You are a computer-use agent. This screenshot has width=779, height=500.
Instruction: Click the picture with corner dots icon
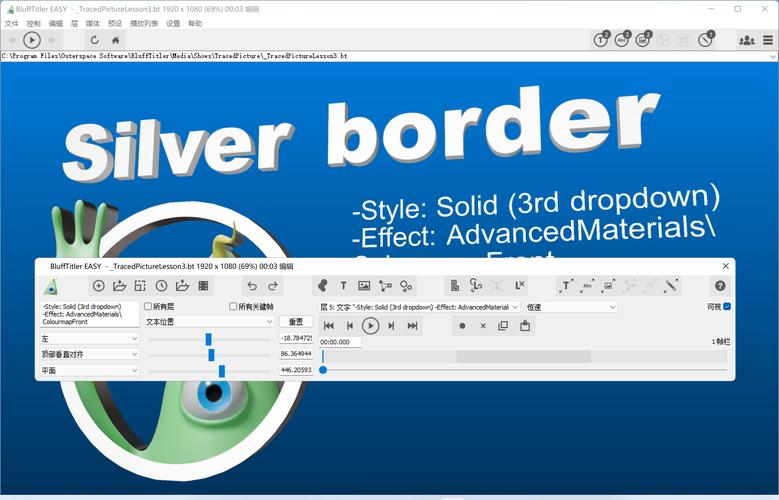click(x=608, y=286)
